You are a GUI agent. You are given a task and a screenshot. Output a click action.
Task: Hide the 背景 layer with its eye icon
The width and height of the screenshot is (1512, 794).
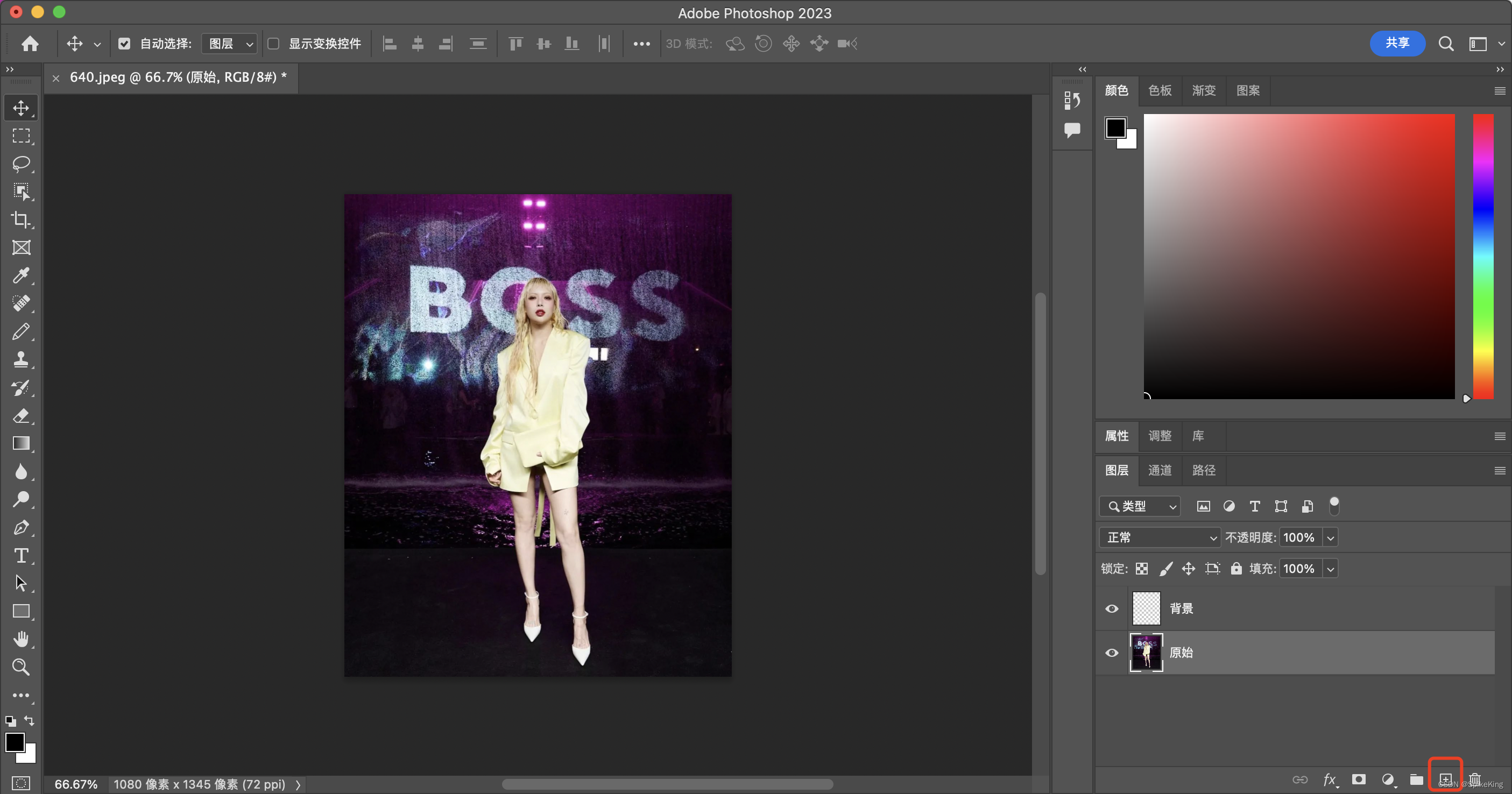1112,608
